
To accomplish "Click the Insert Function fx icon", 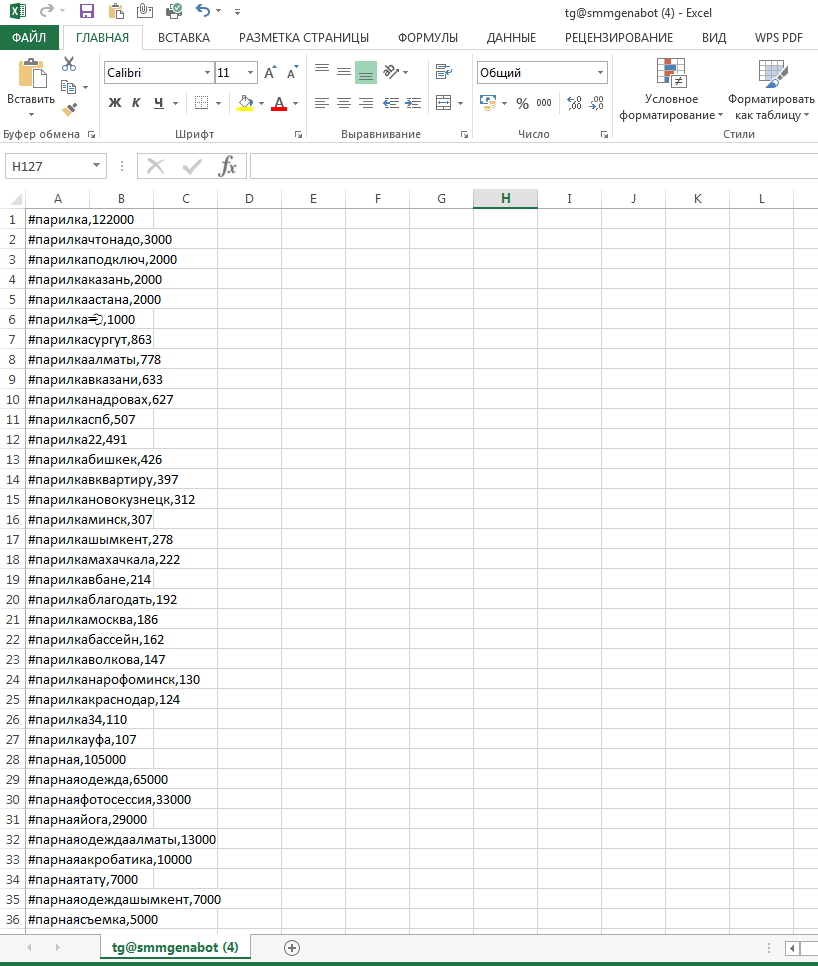I will click(x=227, y=166).
